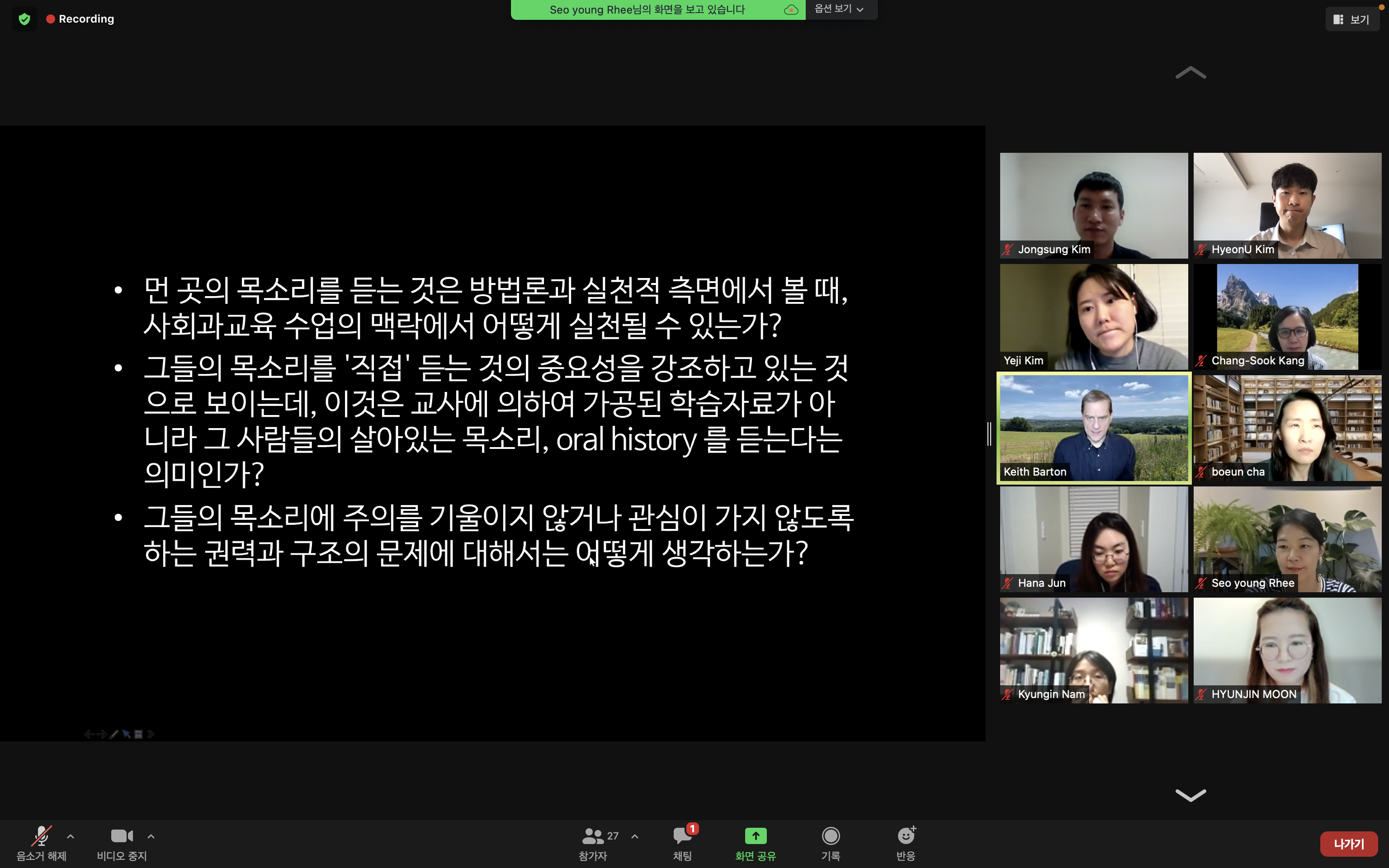The width and height of the screenshot is (1389, 868).
Task: Click the slideshow double-chevron more icon
Action: [x=151, y=734]
